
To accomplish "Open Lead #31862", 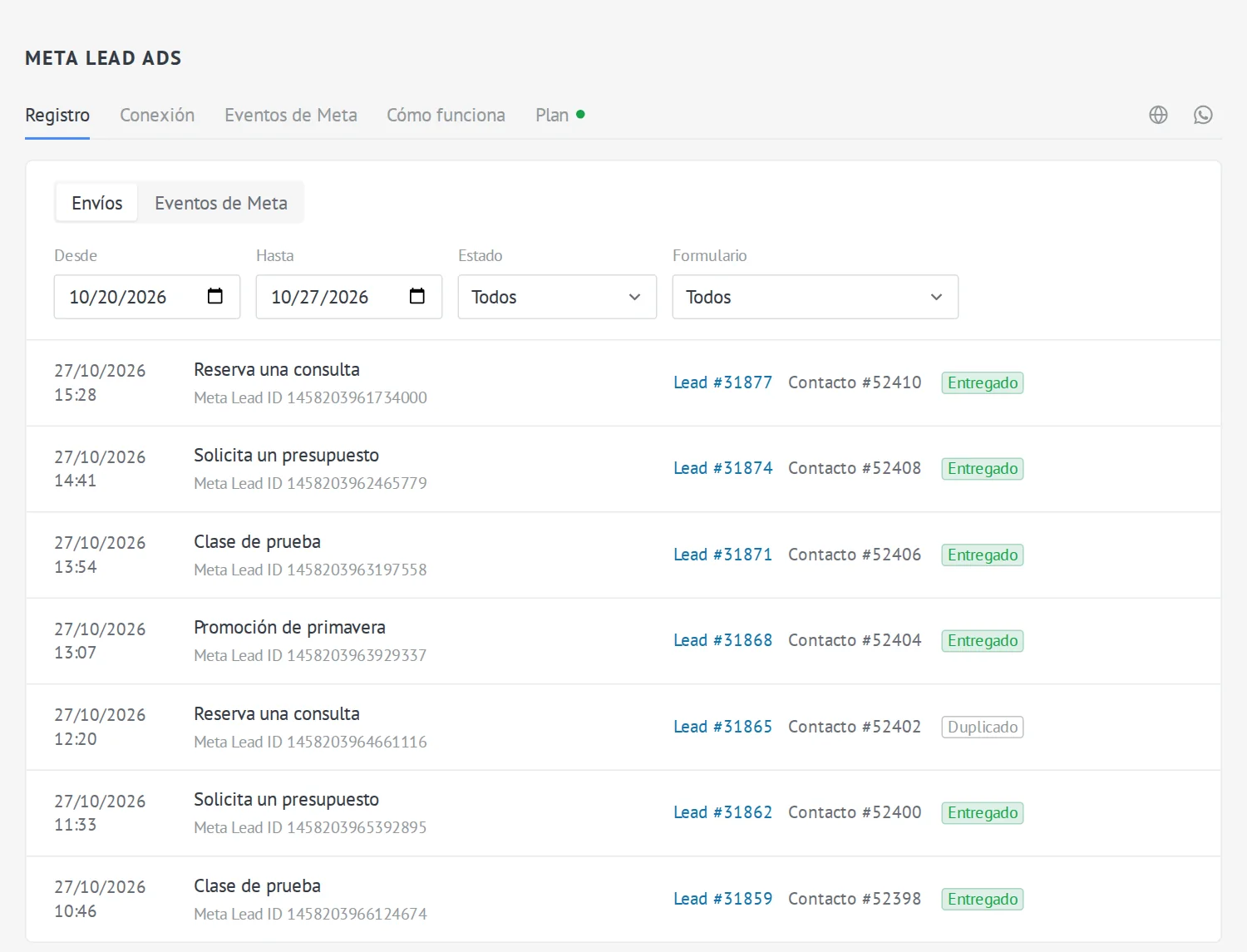I will [x=722, y=812].
